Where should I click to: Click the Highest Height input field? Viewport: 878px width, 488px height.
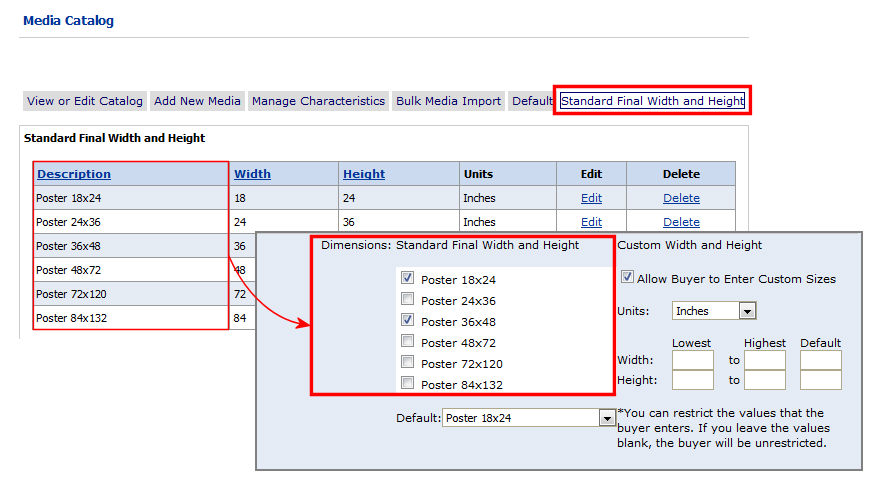point(765,380)
